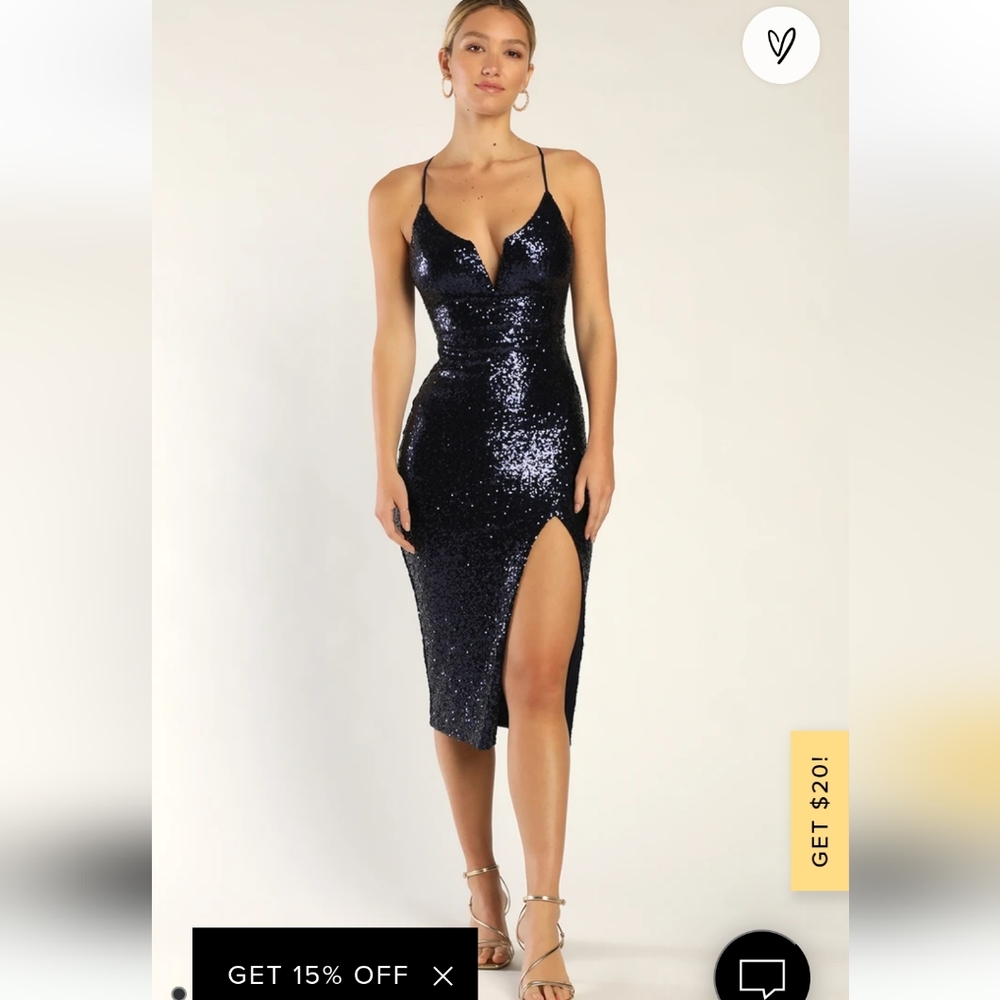Screen dimensions: 1000x1000
Task: Close the promo bar using its cross icon
Action: pyautogui.click(x=443, y=975)
